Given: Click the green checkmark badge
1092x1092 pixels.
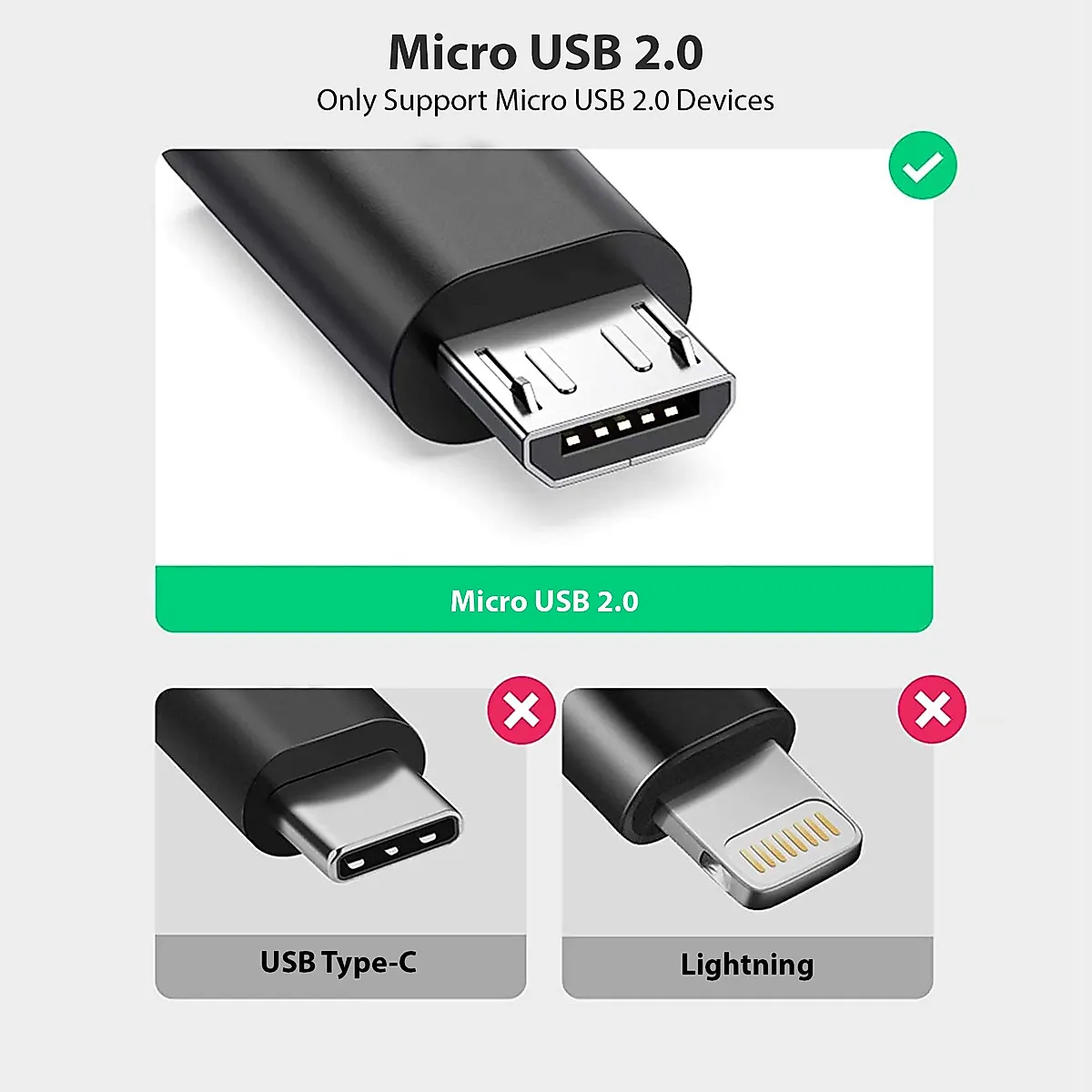Looking at the screenshot, I should click(923, 166).
